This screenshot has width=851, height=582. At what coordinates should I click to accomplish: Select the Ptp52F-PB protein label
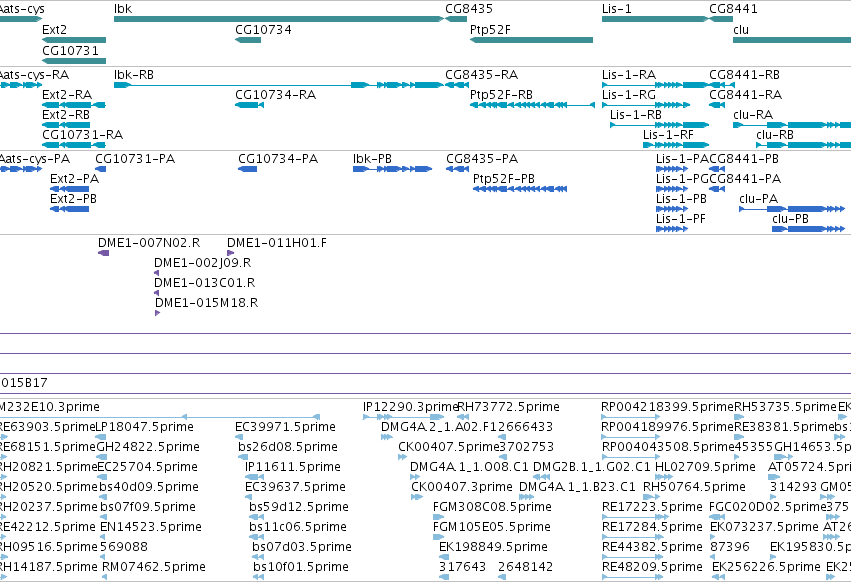tap(504, 179)
